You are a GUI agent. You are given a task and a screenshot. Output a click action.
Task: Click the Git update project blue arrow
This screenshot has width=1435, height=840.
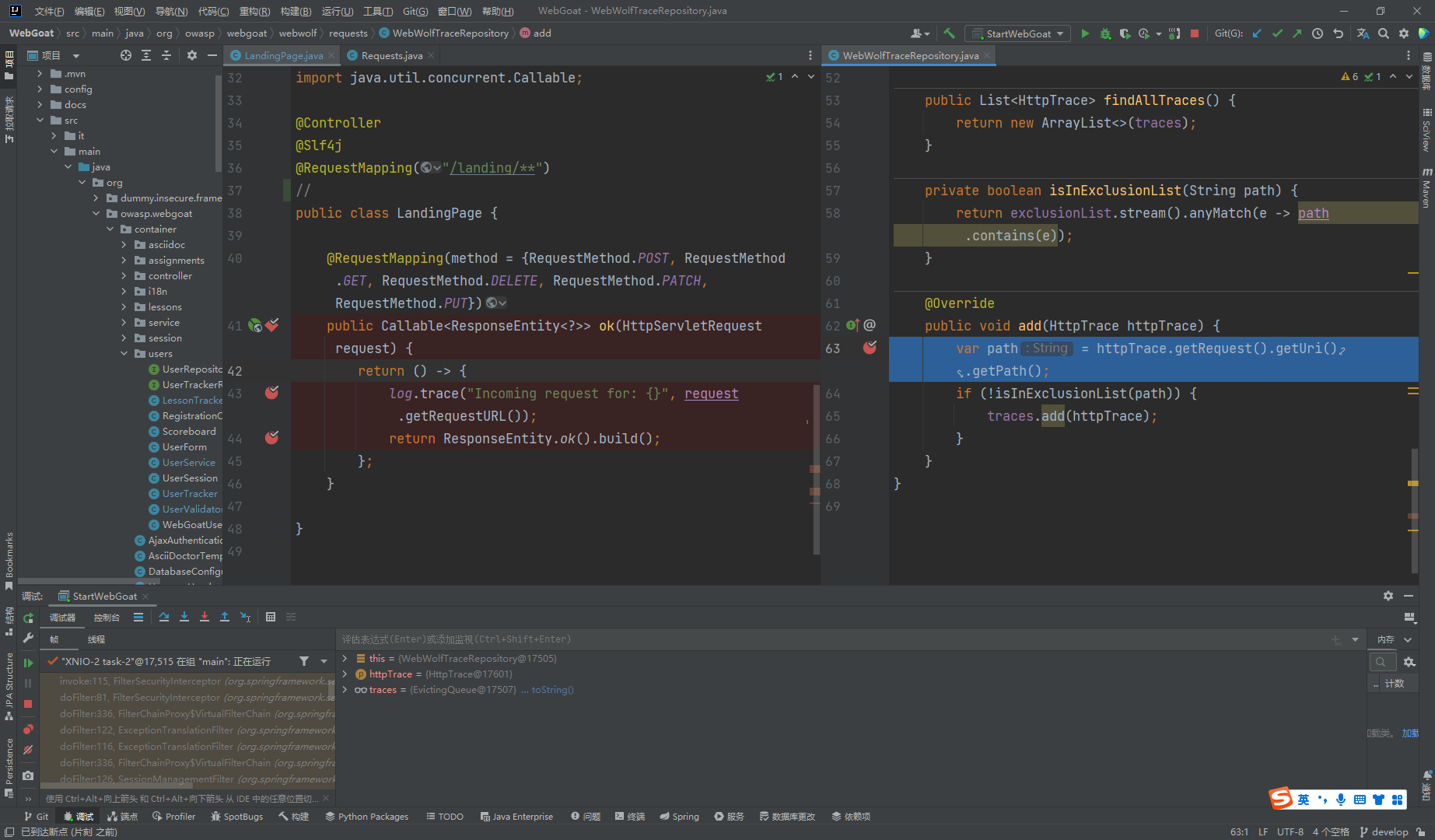point(1257,33)
